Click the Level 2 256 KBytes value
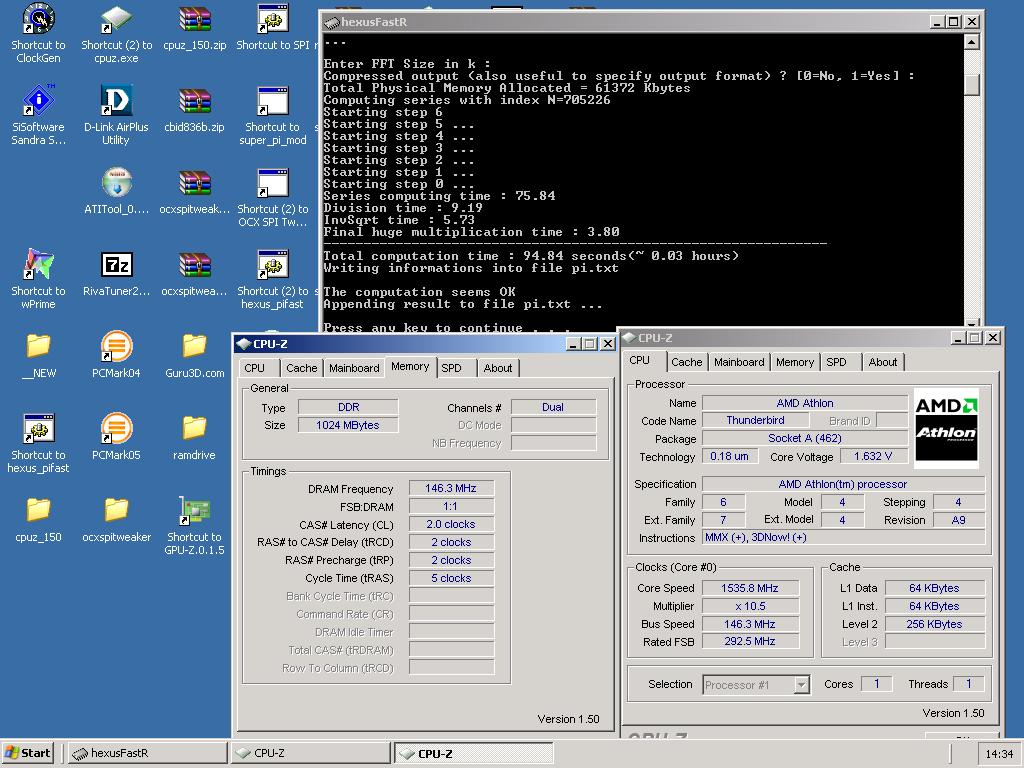This screenshot has height=768, width=1024. [x=934, y=624]
